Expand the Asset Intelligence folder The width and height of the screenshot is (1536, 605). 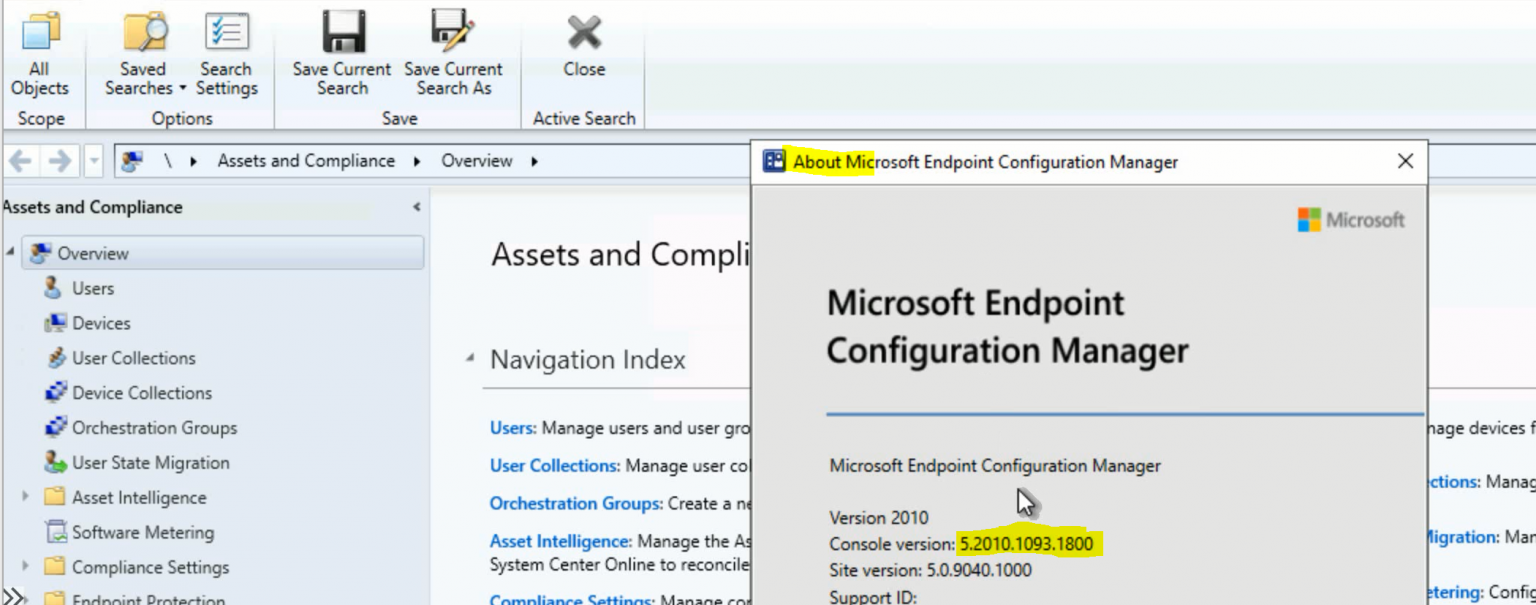(26, 497)
